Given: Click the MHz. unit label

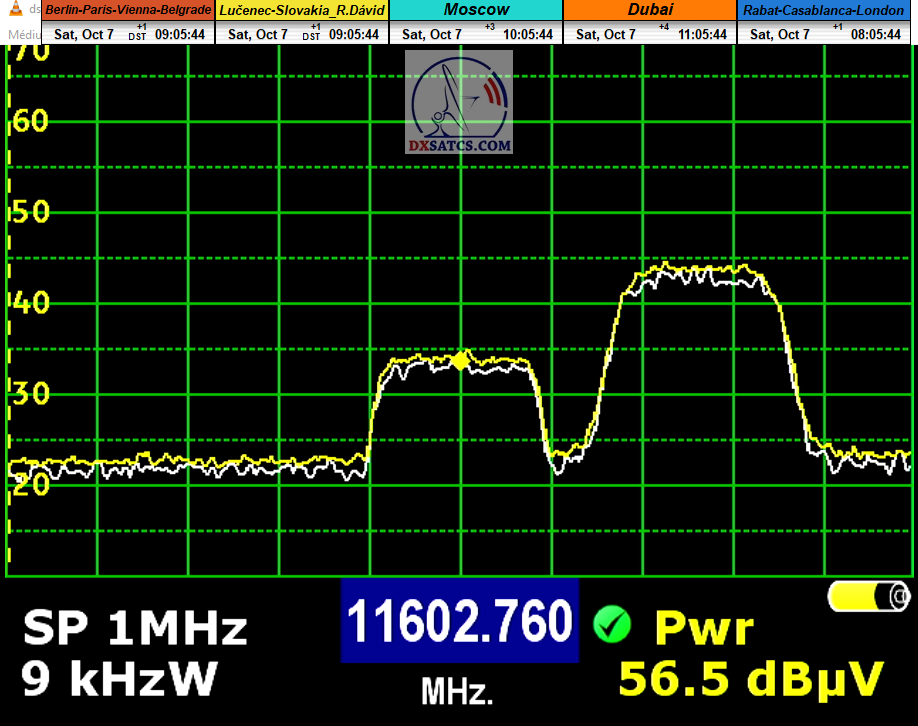Looking at the screenshot, I should tap(457, 691).
